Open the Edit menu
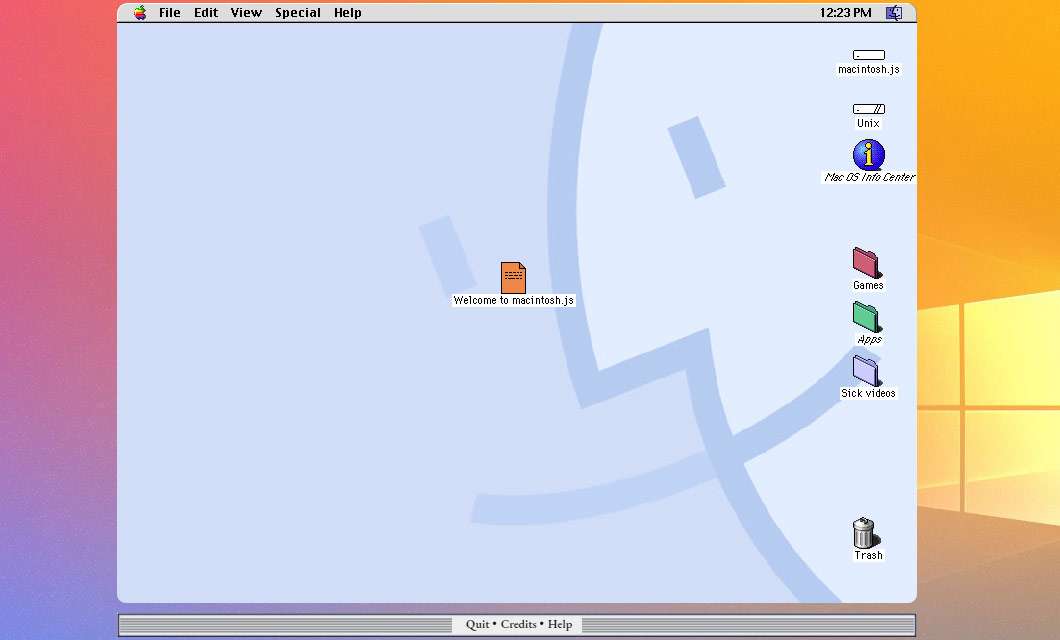Viewport: 1060px width, 640px height. (206, 13)
